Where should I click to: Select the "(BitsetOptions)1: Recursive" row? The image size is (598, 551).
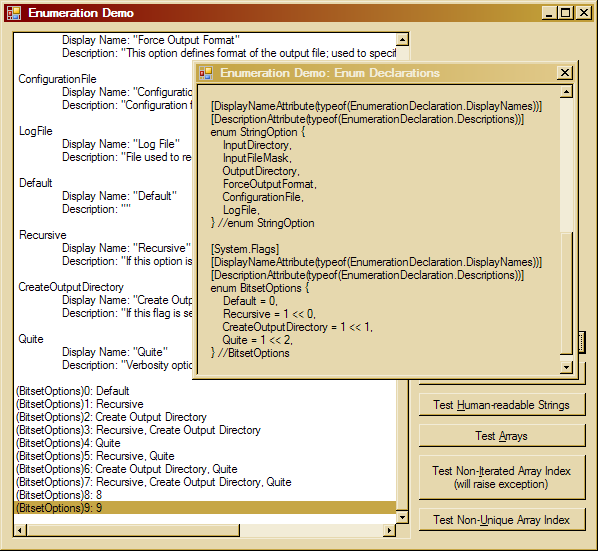pyautogui.click(x=206, y=404)
